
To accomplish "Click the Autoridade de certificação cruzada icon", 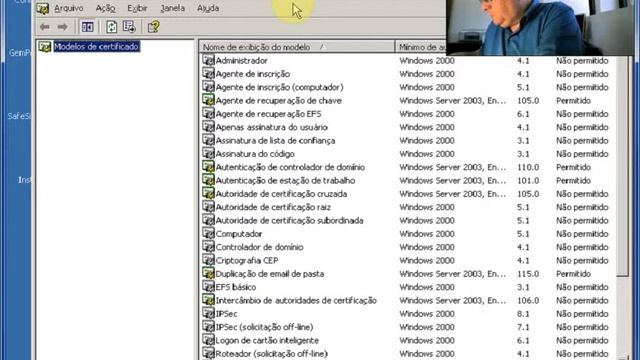I will 208,193.
